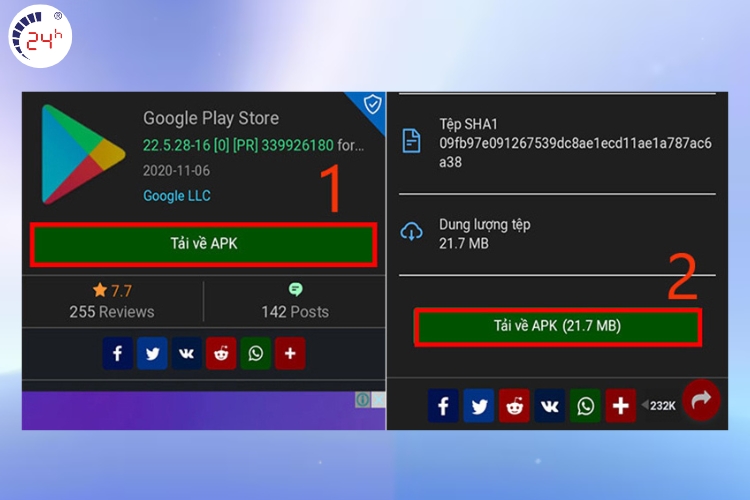Click the ad info icon on banner
The width and height of the screenshot is (750, 500).
(x=363, y=400)
